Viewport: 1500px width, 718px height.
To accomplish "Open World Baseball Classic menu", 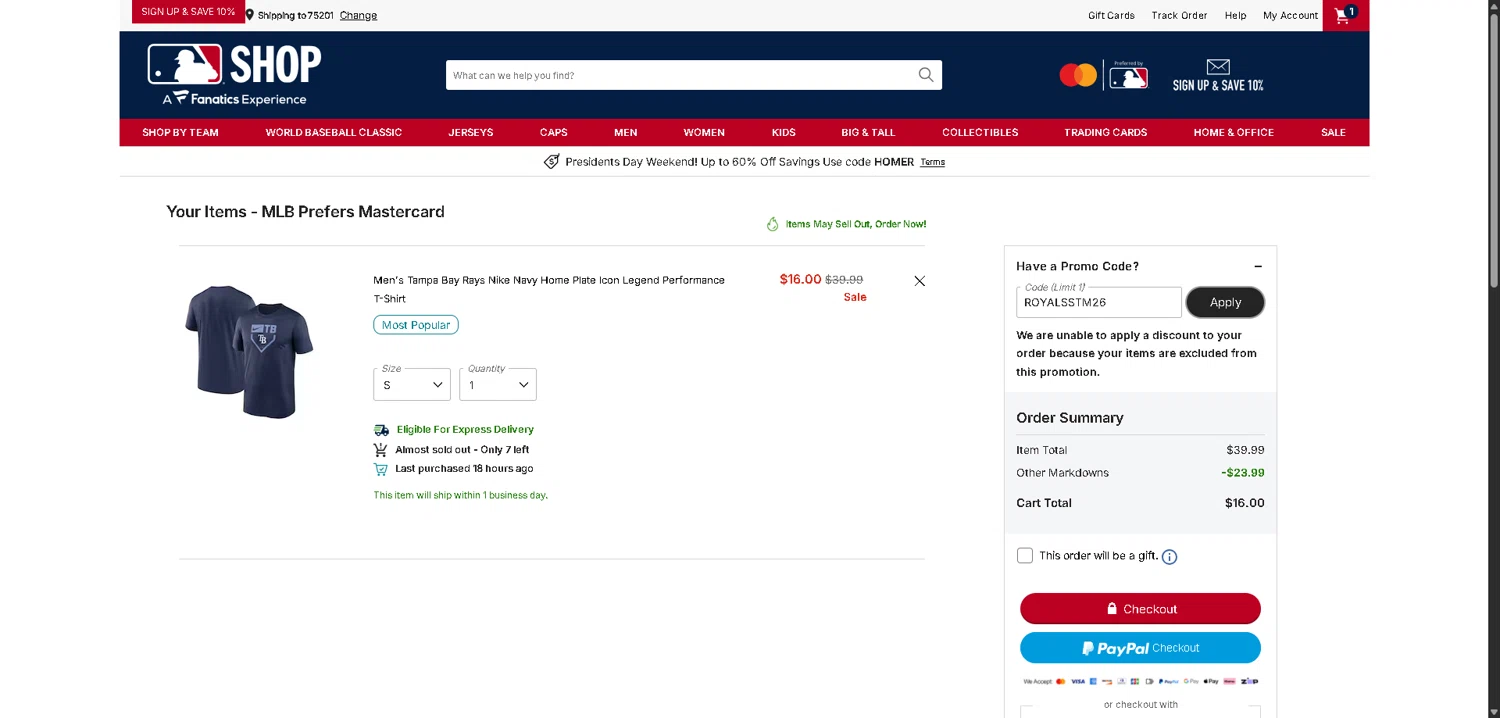I will (334, 132).
